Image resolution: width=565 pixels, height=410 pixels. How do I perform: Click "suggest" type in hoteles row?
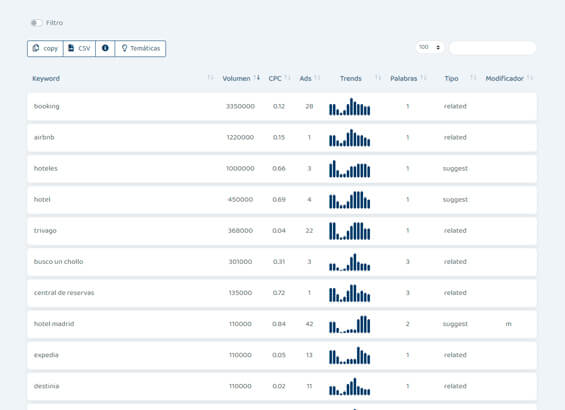[x=455, y=168]
